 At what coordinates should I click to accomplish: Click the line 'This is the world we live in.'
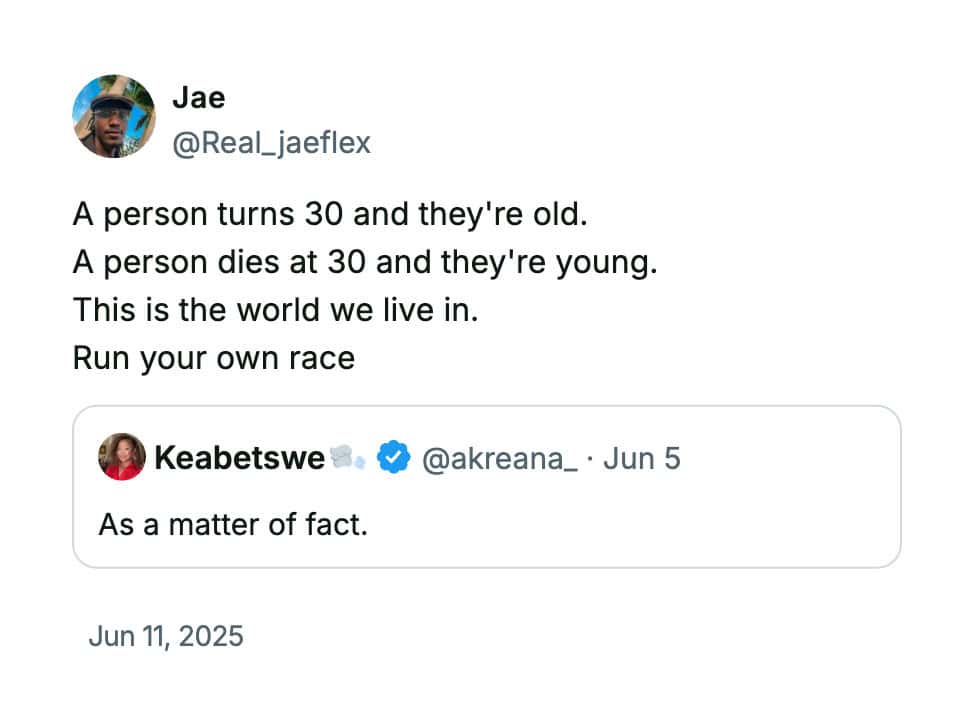point(276,309)
